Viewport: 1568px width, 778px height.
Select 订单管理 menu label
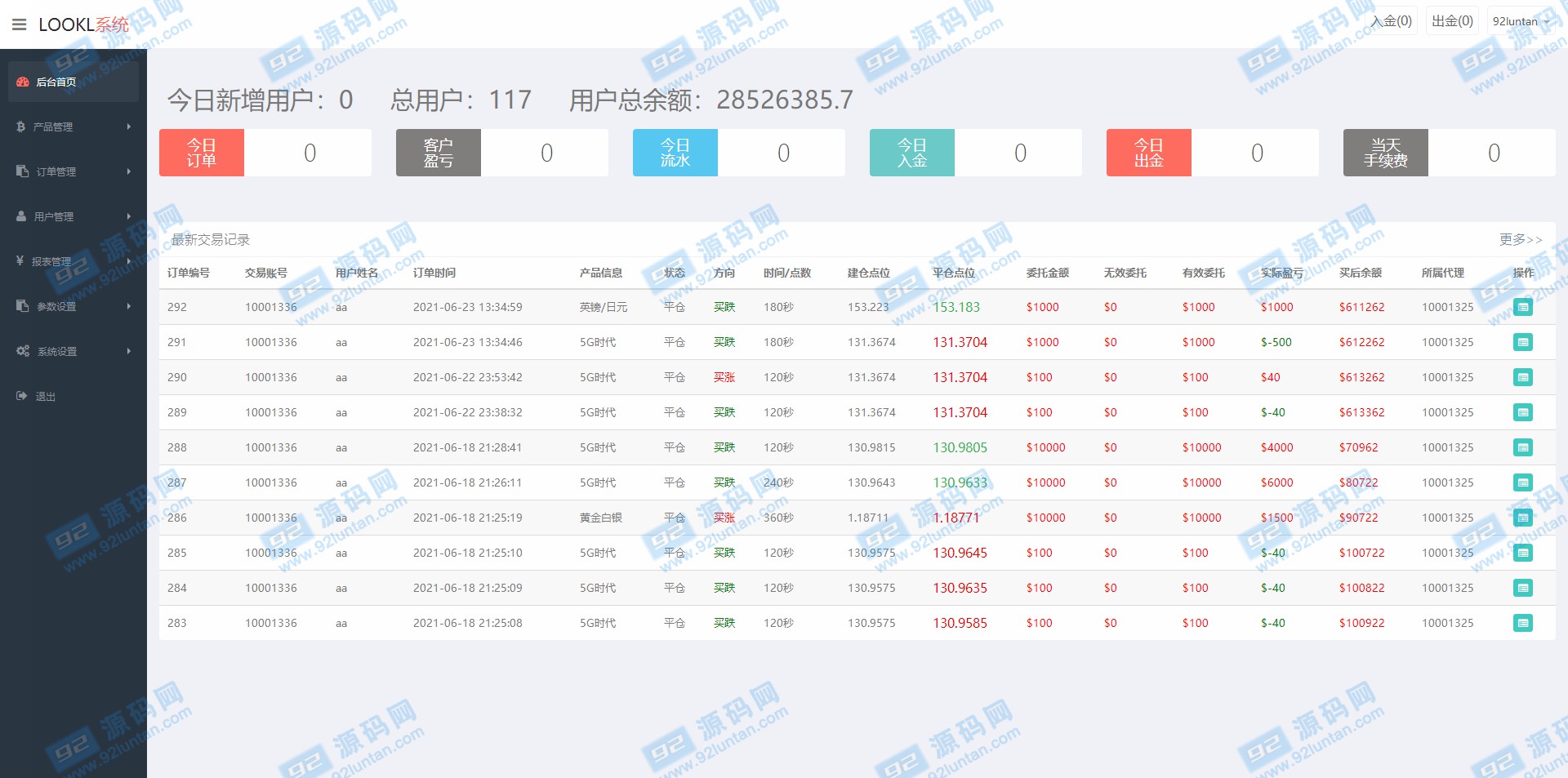click(x=56, y=171)
